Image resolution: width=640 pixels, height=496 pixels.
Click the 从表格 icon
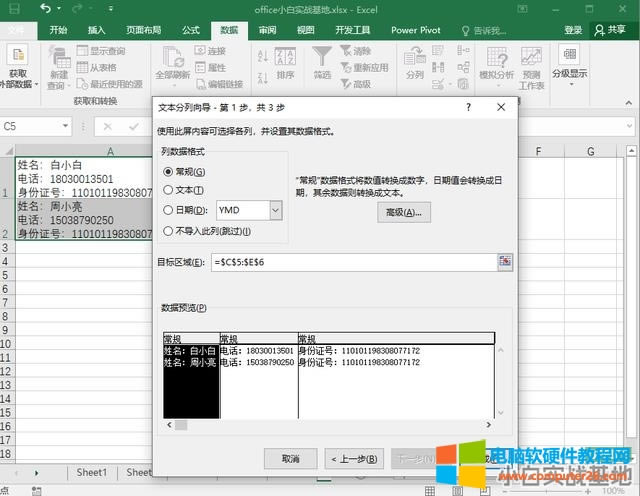[82, 67]
